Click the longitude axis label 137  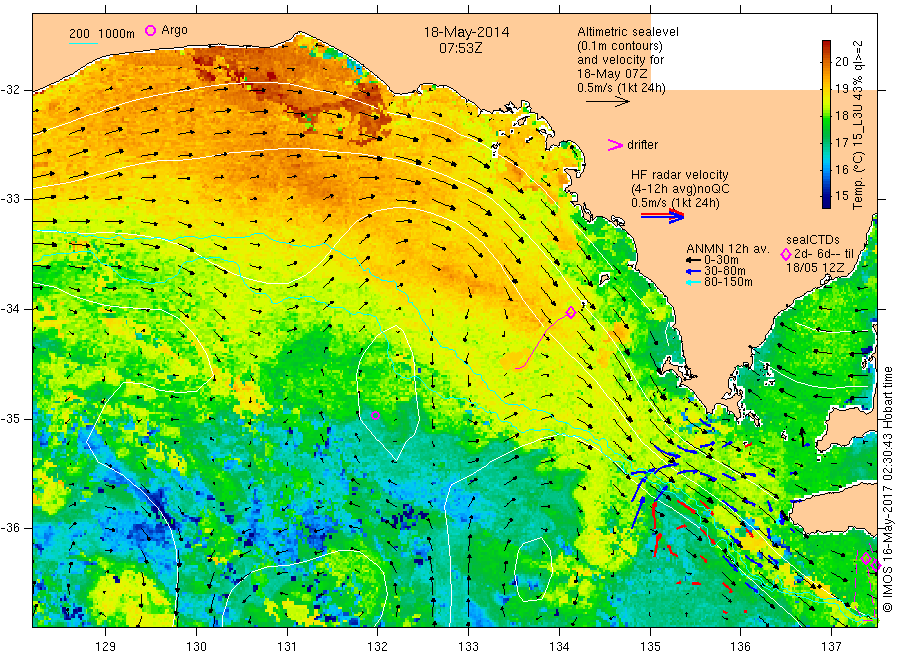coord(831,647)
